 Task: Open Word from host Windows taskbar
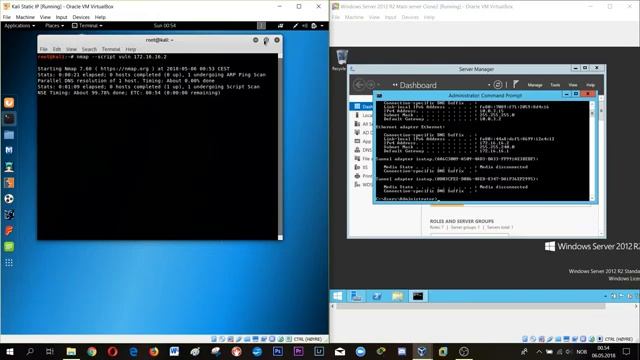(x=174, y=351)
